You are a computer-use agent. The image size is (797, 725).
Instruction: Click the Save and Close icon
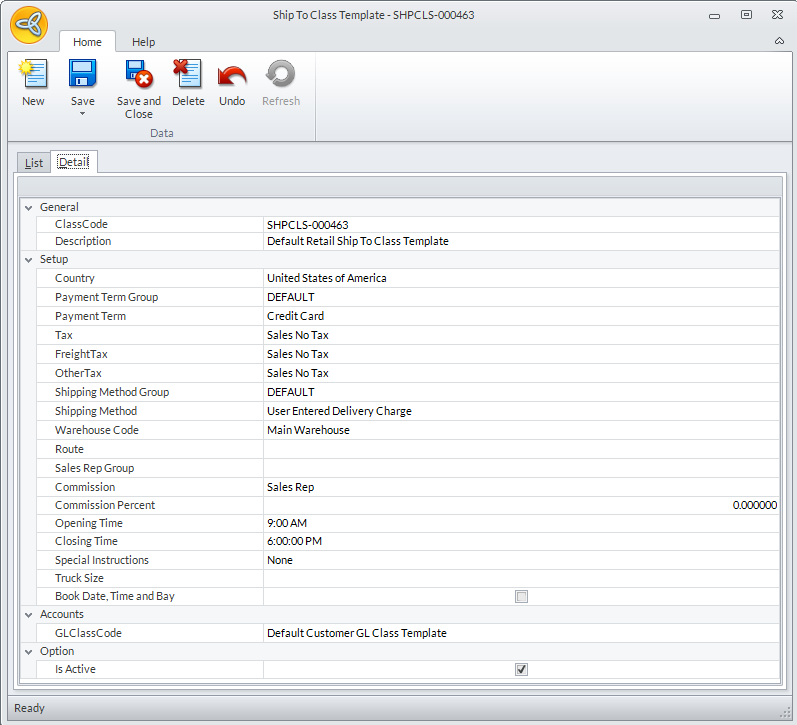click(138, 75)
